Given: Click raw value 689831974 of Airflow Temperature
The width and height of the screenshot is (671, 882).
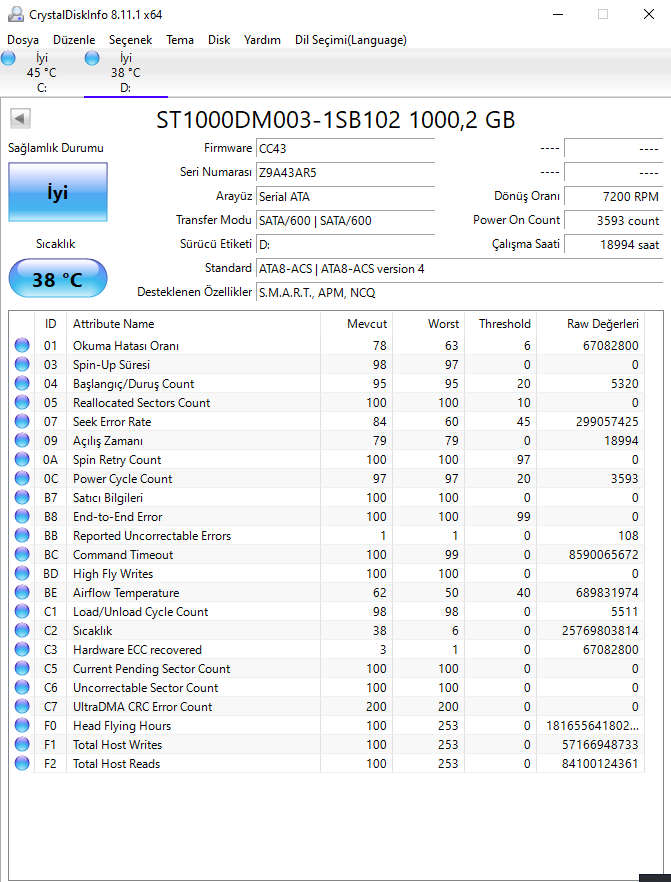Looking at the screenshot, I should (x=607, y=593).
